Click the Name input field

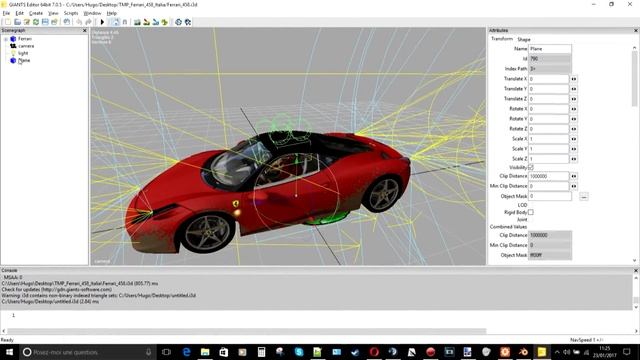click(x=550, y=49)
